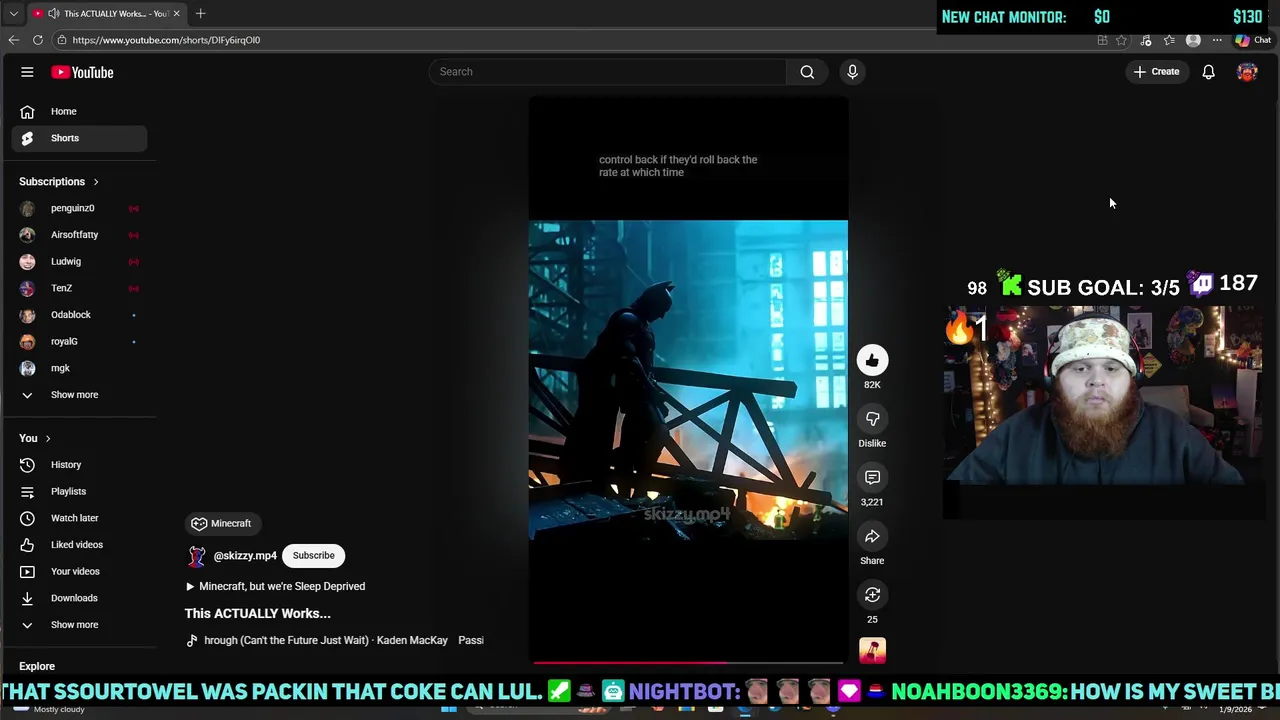Open the penguinz0 subscription
The image size is (1280, 720).
coord(79,208)
